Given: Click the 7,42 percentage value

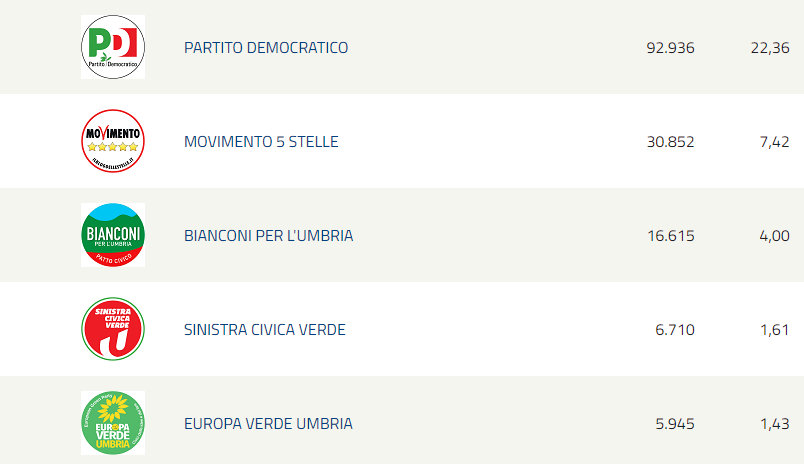Looking at the screenshot, I should coord(774,142).
